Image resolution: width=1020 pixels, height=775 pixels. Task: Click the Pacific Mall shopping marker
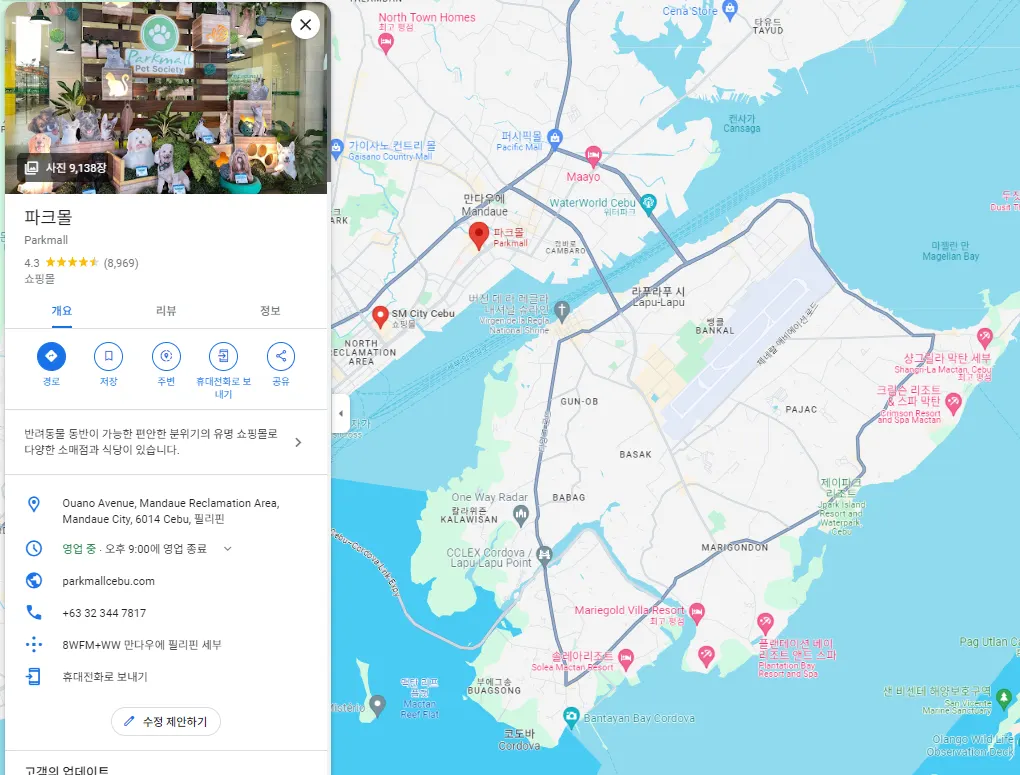[554, 137]
